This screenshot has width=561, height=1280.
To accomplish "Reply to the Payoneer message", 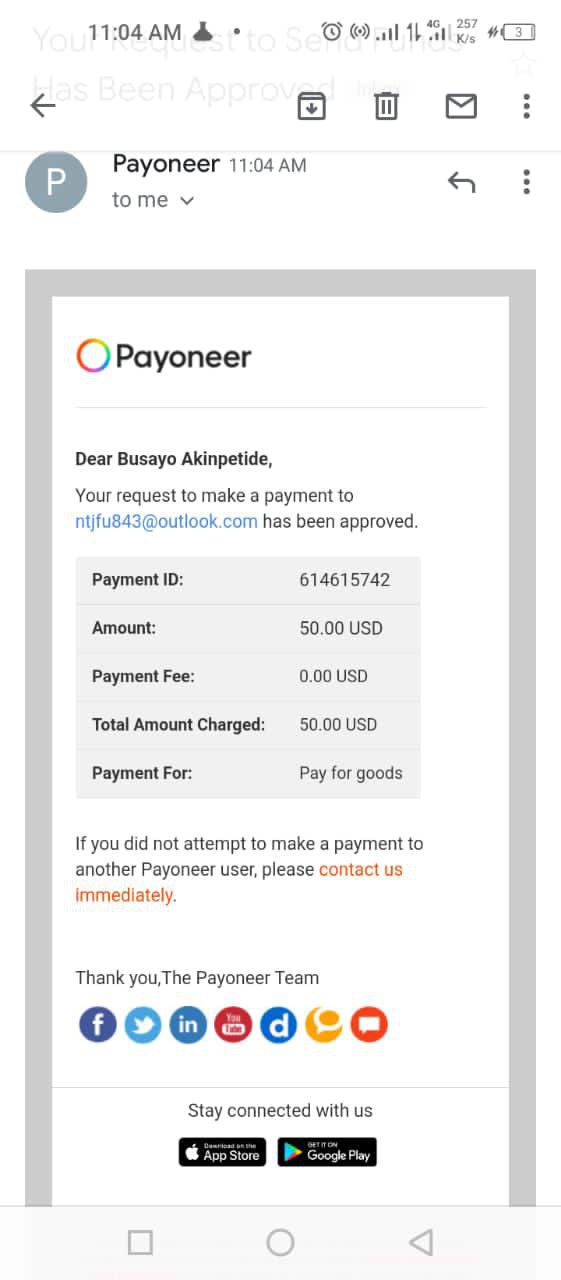I will (461, 182).
